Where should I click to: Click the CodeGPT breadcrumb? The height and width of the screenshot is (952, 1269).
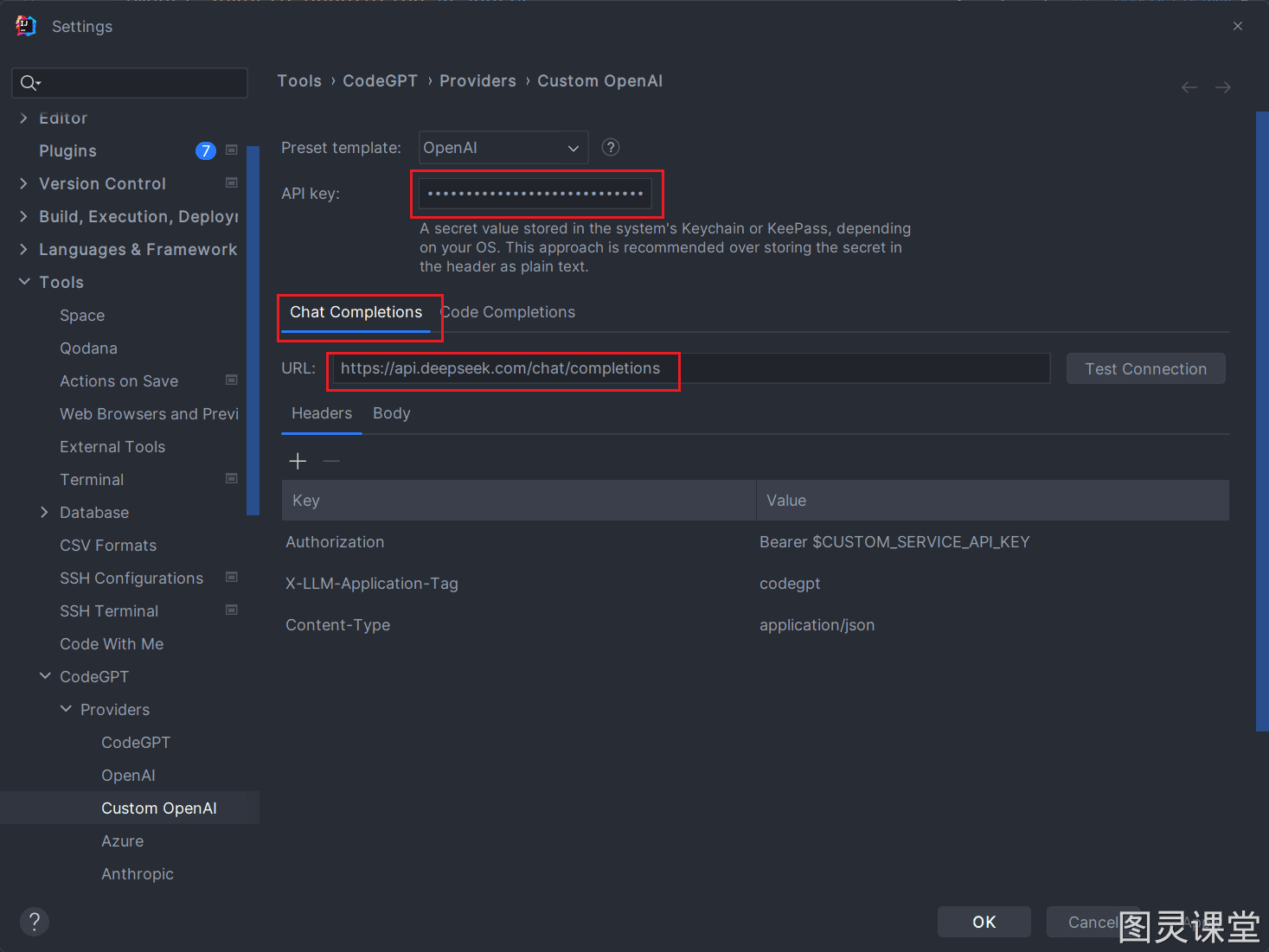(x=380, y=80)
